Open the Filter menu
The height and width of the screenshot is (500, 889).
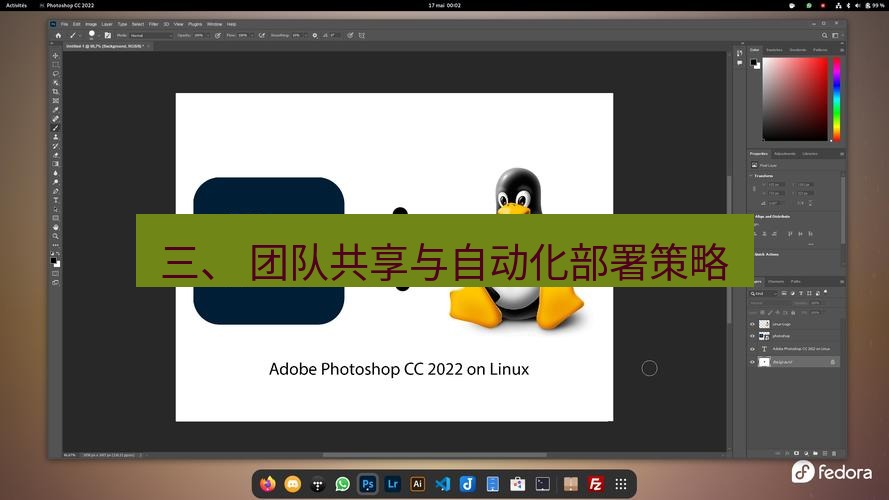(x=153, y=24)
